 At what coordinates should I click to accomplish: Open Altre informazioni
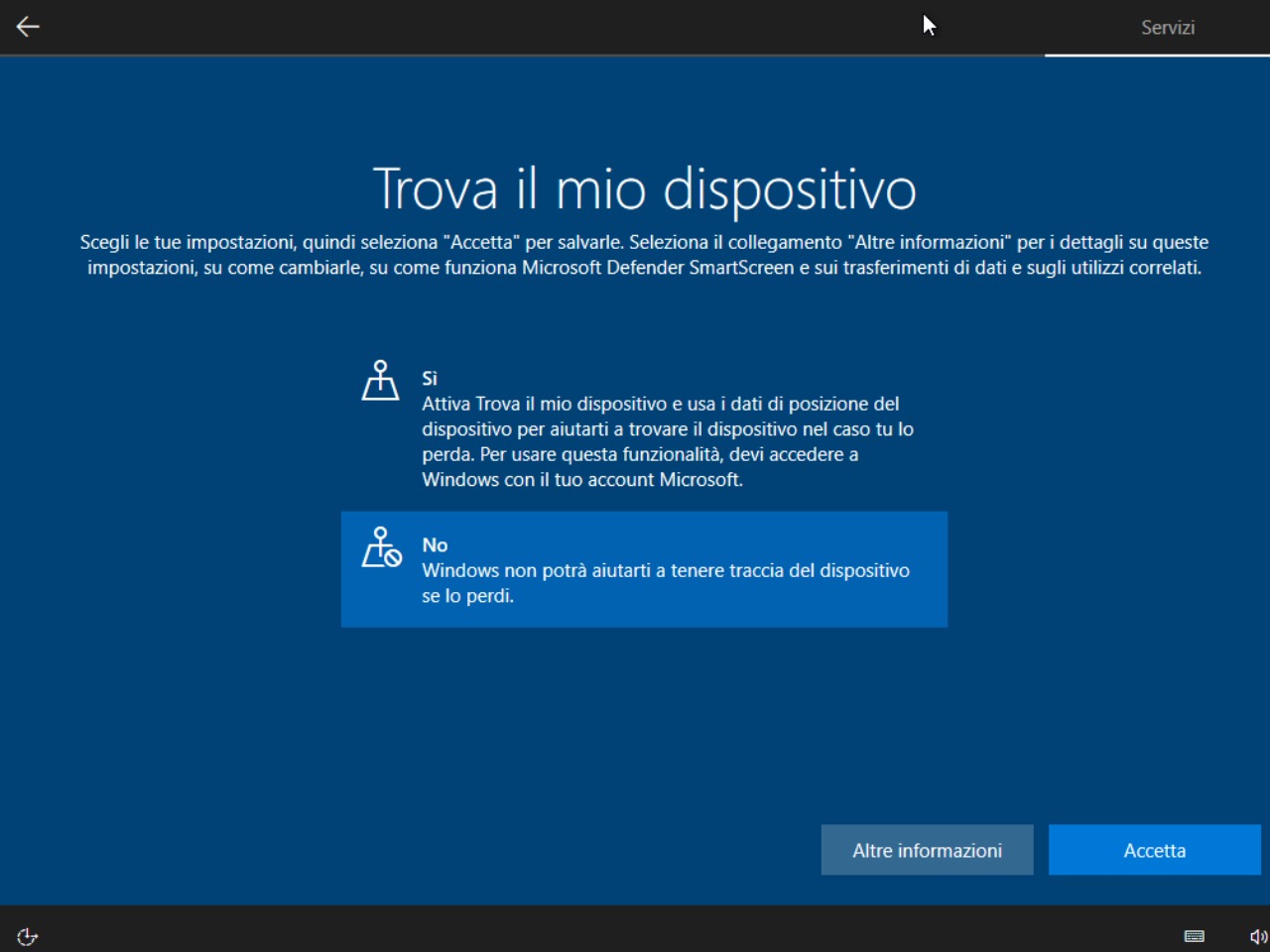(x=927, y=850)
